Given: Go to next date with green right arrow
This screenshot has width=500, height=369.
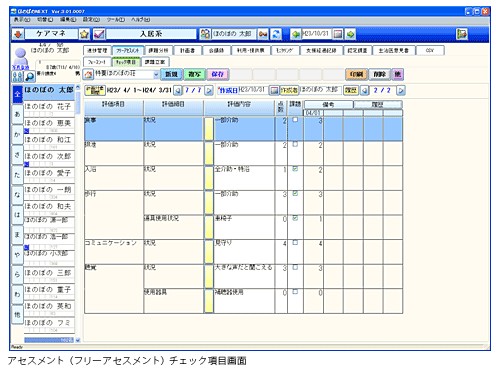Looking at the screenshot, I should pyautogui.click(x=350, y=34).
